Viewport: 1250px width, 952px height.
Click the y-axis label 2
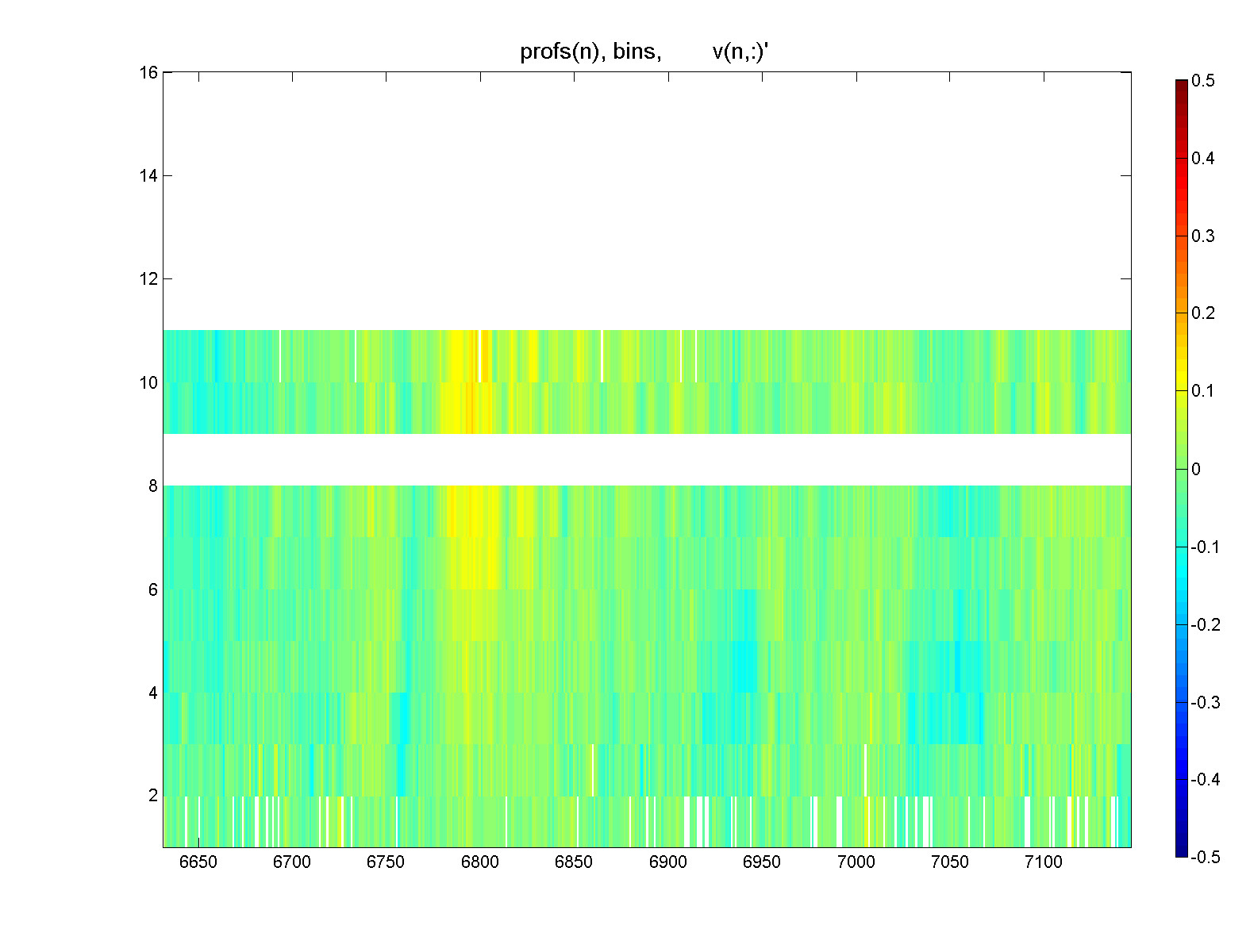coord(153,796)
